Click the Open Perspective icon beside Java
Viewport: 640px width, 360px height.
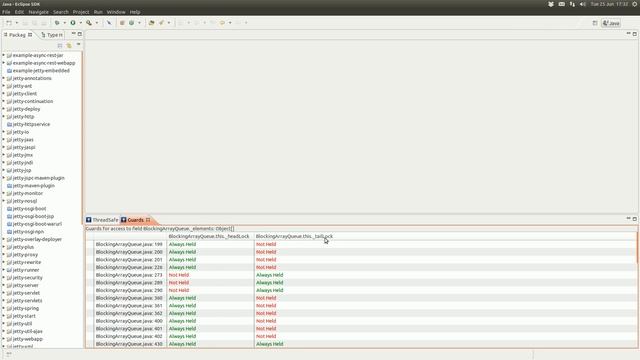click(595, 23)
